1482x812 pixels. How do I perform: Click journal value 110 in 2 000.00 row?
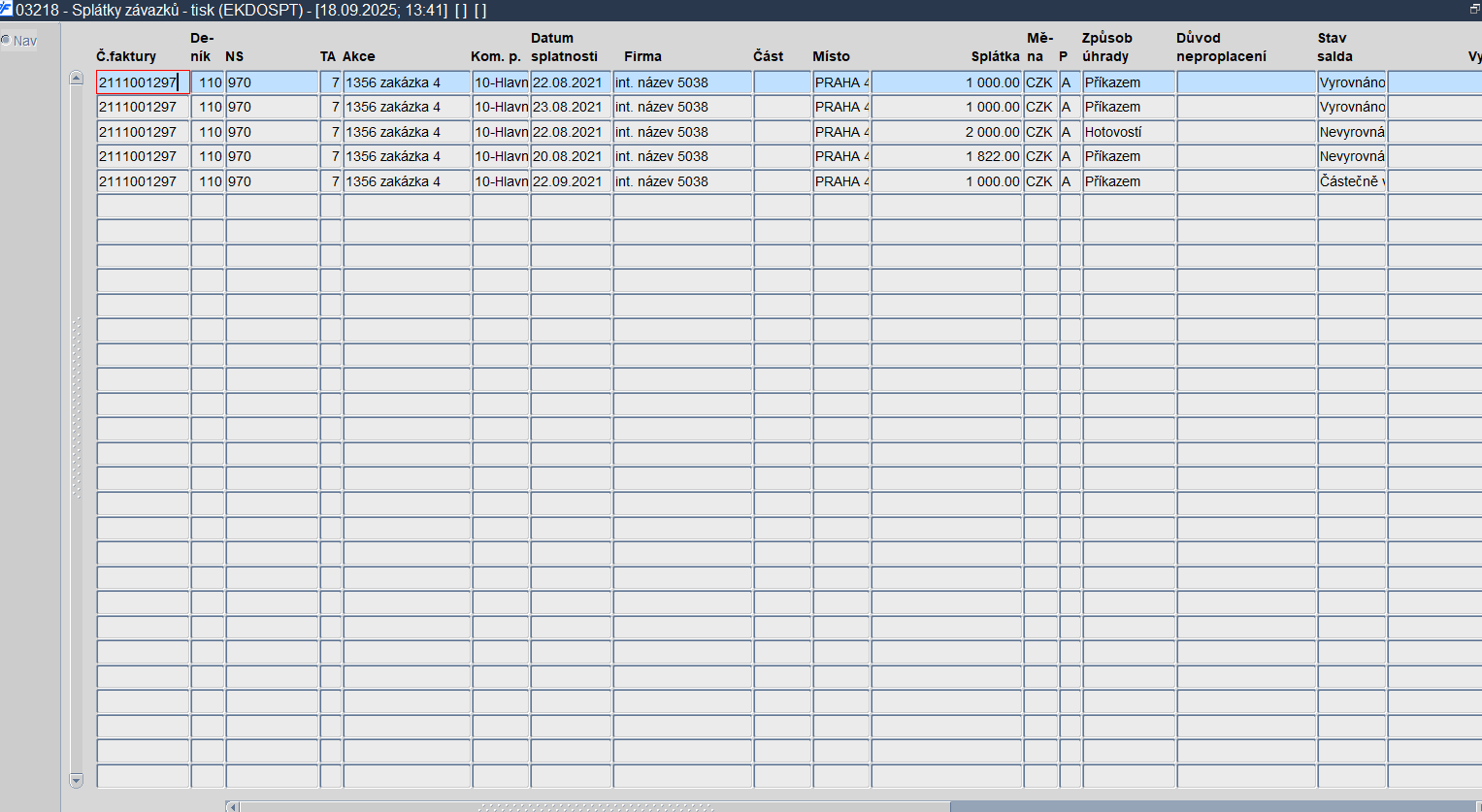coord(208,132)
